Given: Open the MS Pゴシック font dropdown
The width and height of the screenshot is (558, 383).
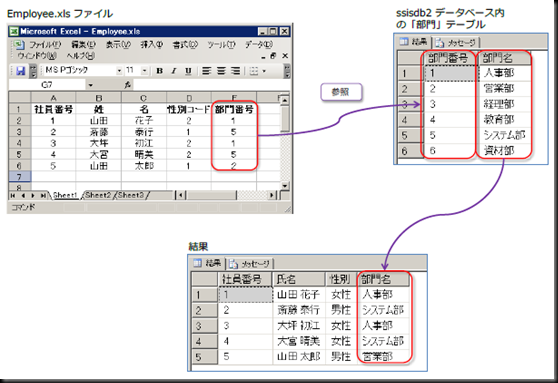Looking at the screenshot, I should coord(119,71).
